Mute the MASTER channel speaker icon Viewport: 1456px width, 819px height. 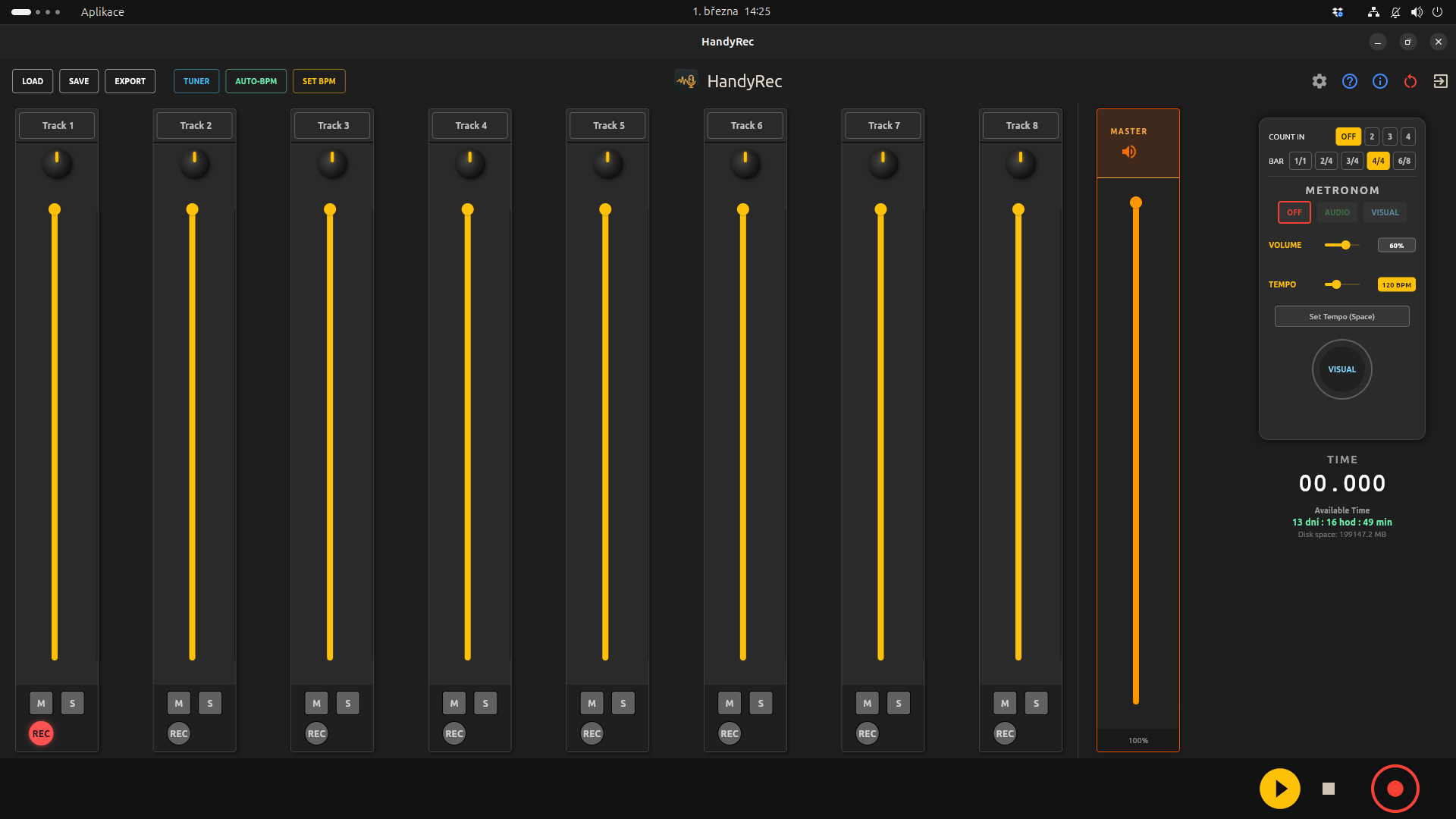(1129, 152)
